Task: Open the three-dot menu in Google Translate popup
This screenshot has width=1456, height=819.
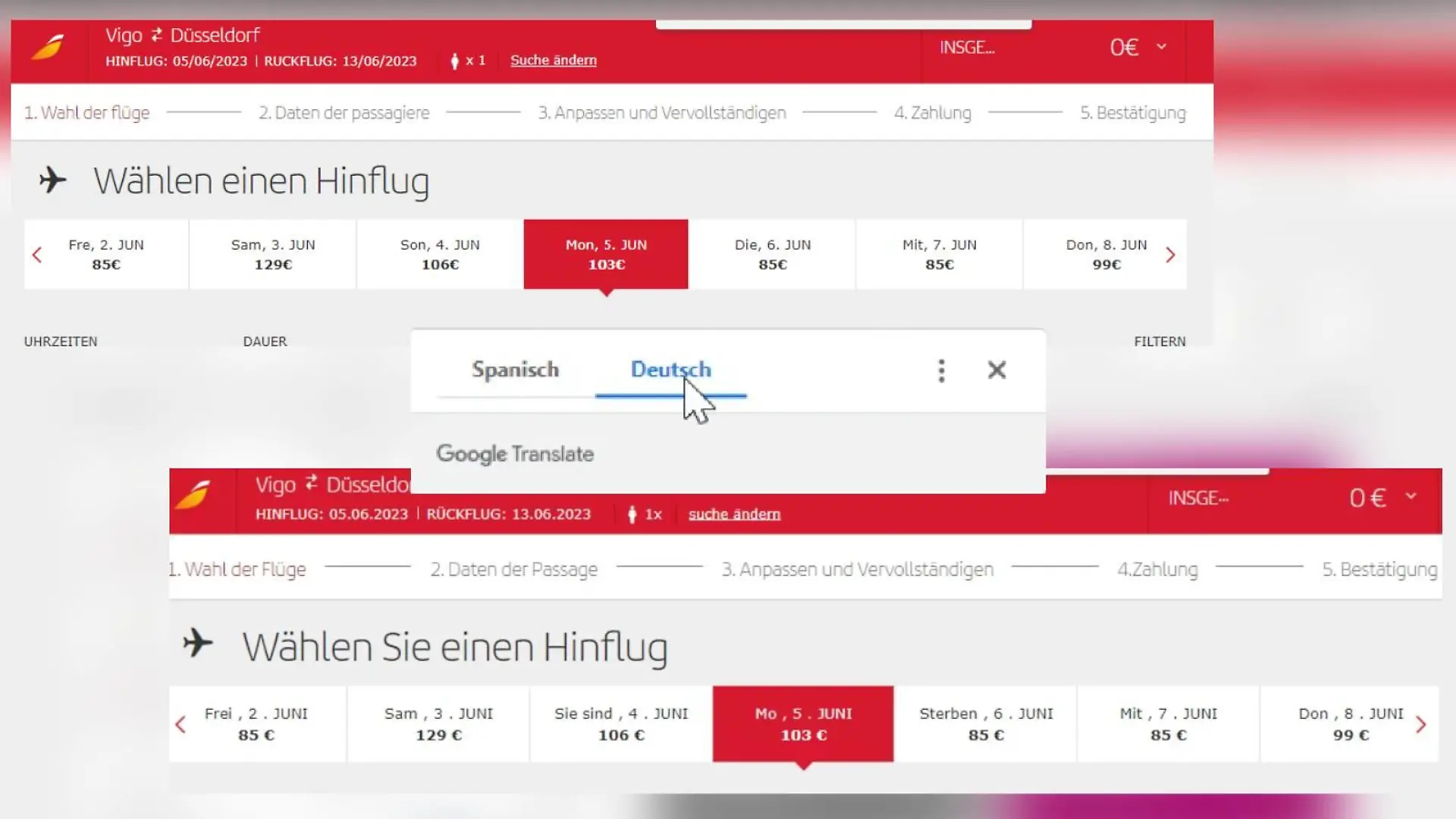Action: (x=941, y=370)
